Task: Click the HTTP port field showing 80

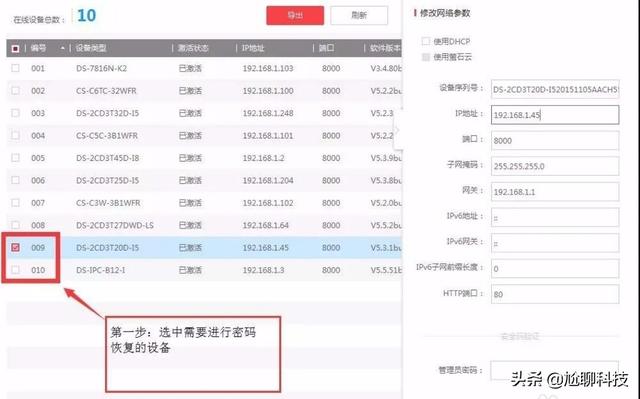Action: [555, 294]
